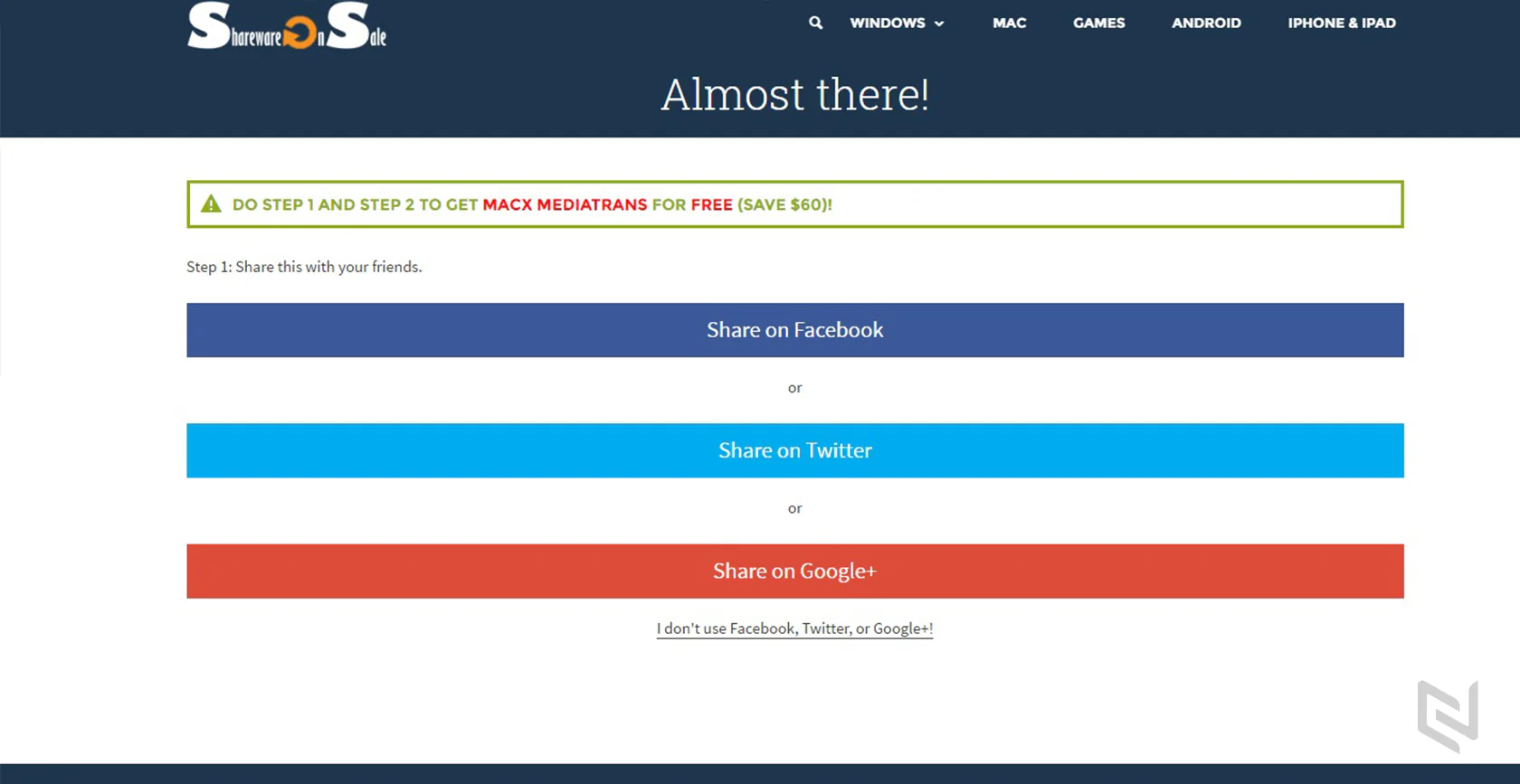Click the SharewareOnSale logo
The height and width of the screenshot is (784, 1520).
287,25
